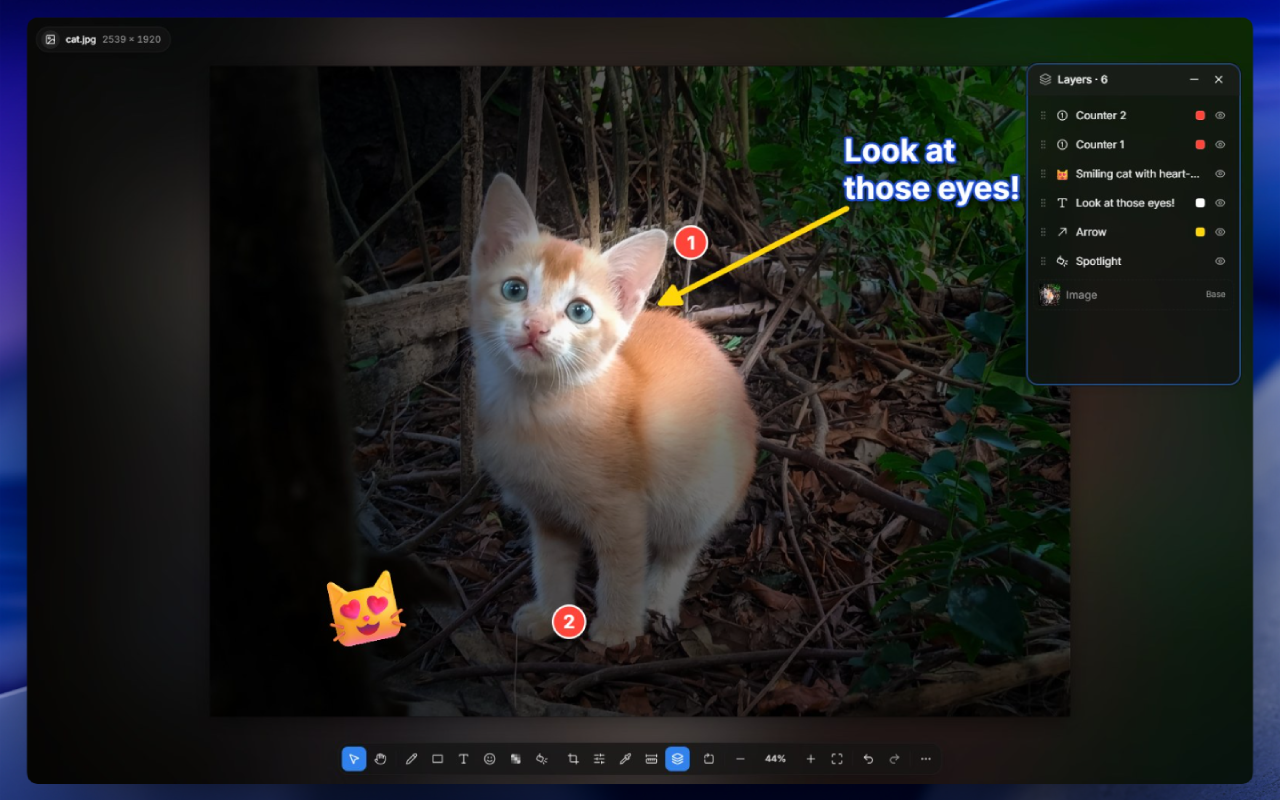Select the text tool in the toolbar
1280x800 pixels.
pos(463,759)
